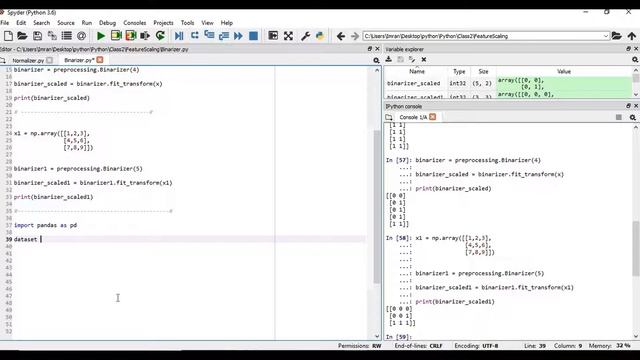Run the file with the green play button
This screenshot has width=640, height=360.
pos(101,36)
